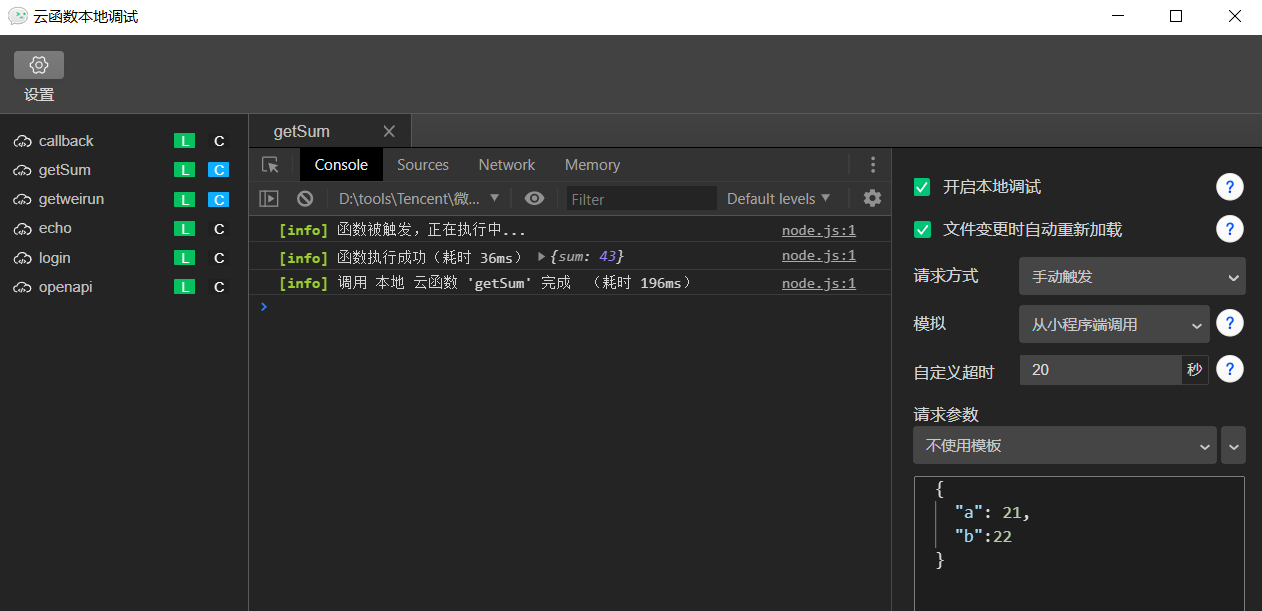Click the help icon beside 文件变更时自动重新加载
Image resolution: width=1262 pixels, height=611 pixels.
click(1230, 229)
